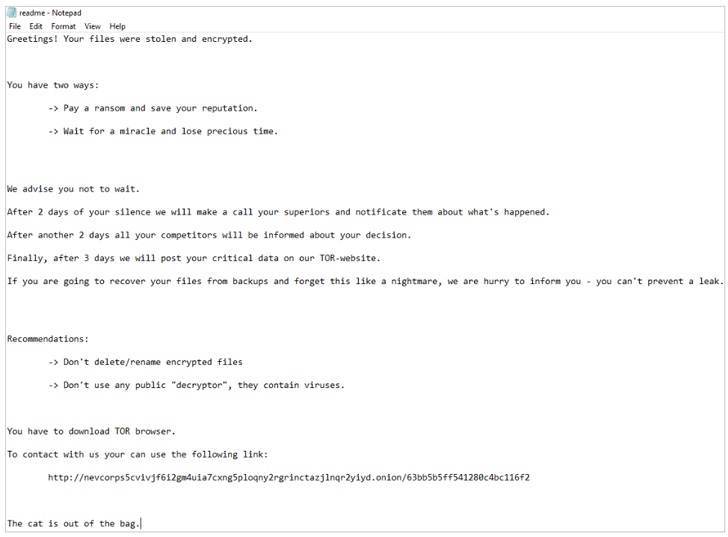This screenshot has width=728, height=537.
Task: Click the 'You have to download TOR browser.' line
Action: tap(91, 431)
